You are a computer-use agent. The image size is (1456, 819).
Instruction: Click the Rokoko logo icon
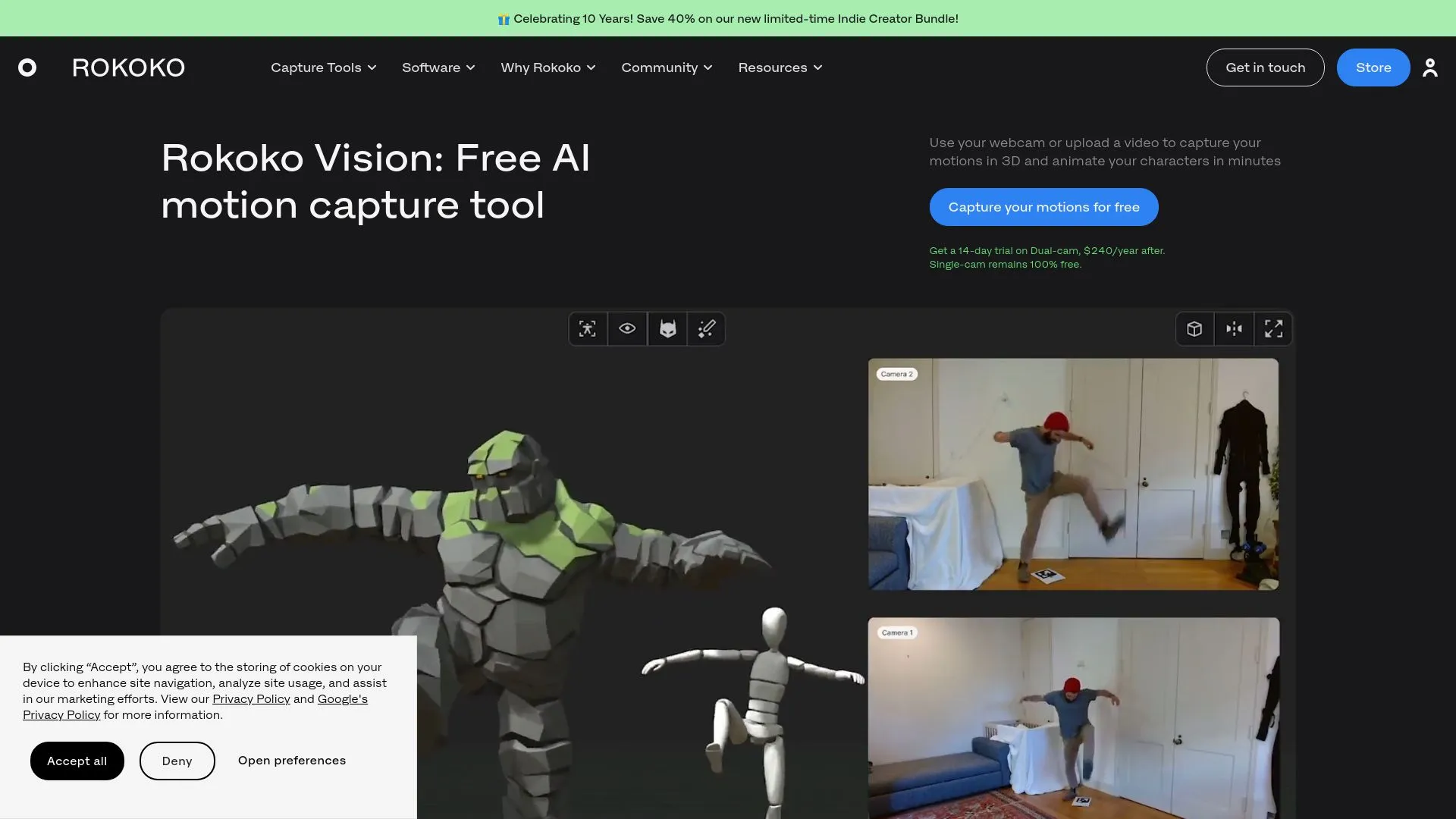29,67
